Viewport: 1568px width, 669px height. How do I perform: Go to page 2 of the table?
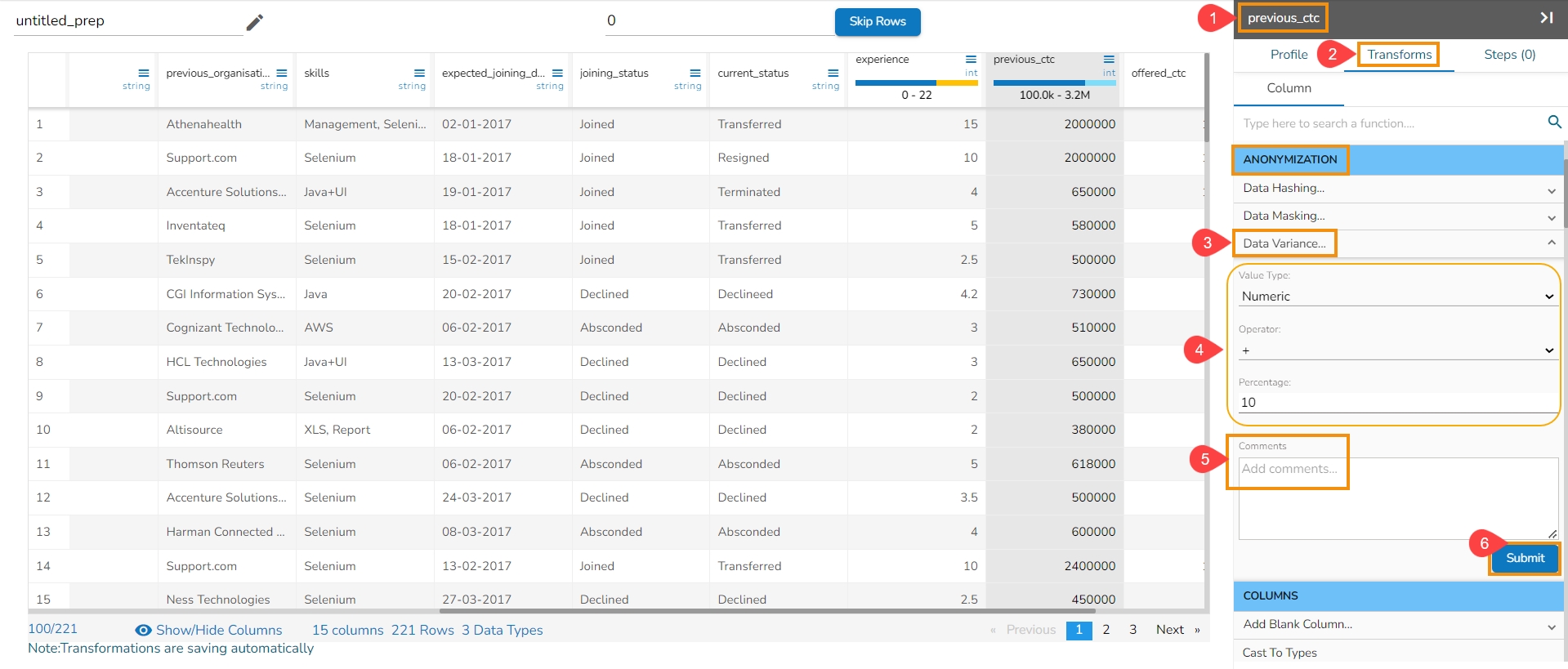pos(1106,630)
